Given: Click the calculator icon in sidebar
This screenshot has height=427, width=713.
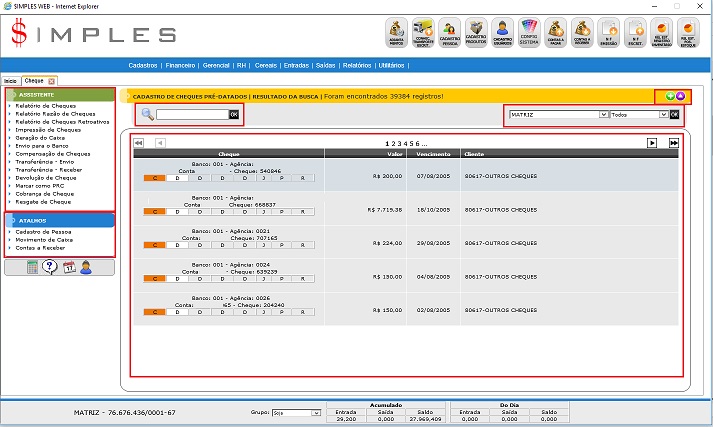Looking at the screenshot, I should [x=33, y=267].
